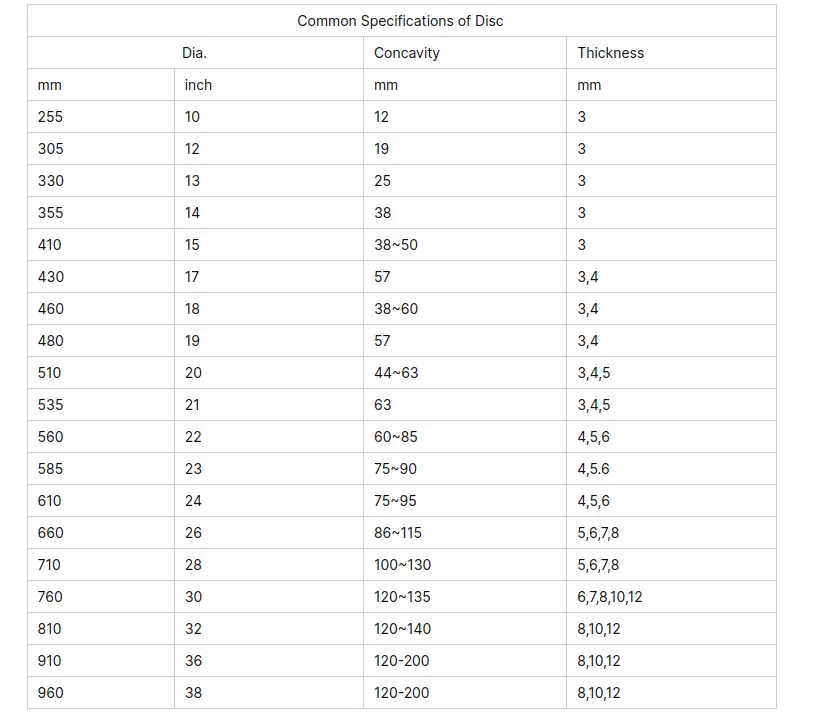Click the "Common Specifications of Disc" table title

(400, 21)
